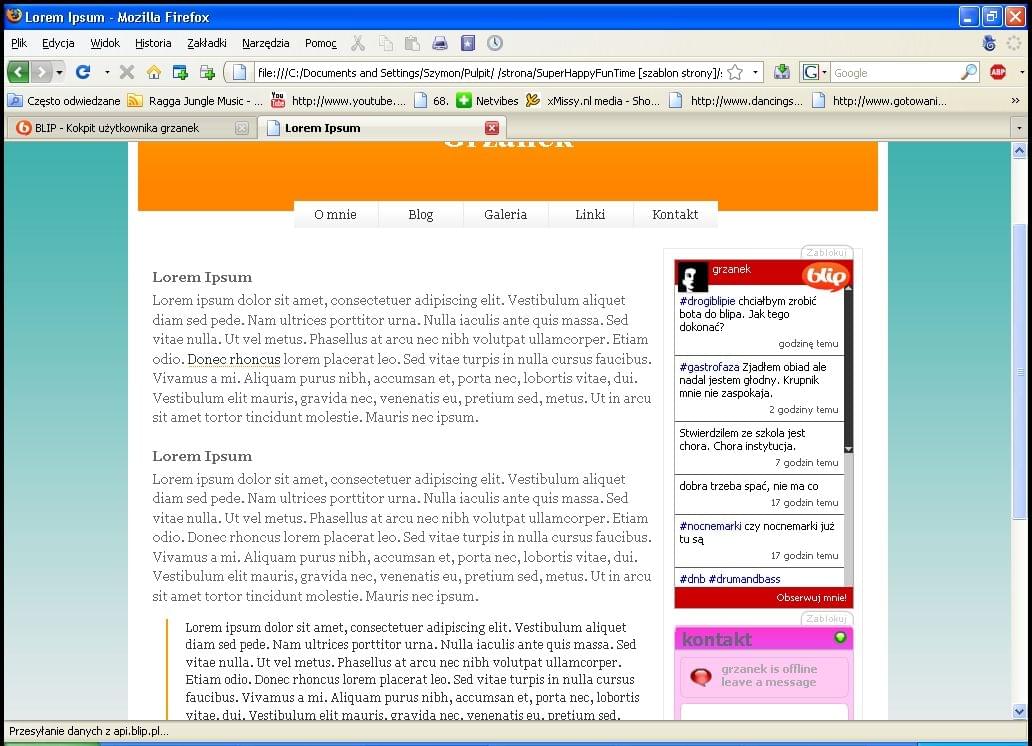
Task: Click the grzanek avatar in the Blip widget
Action: 692,277
